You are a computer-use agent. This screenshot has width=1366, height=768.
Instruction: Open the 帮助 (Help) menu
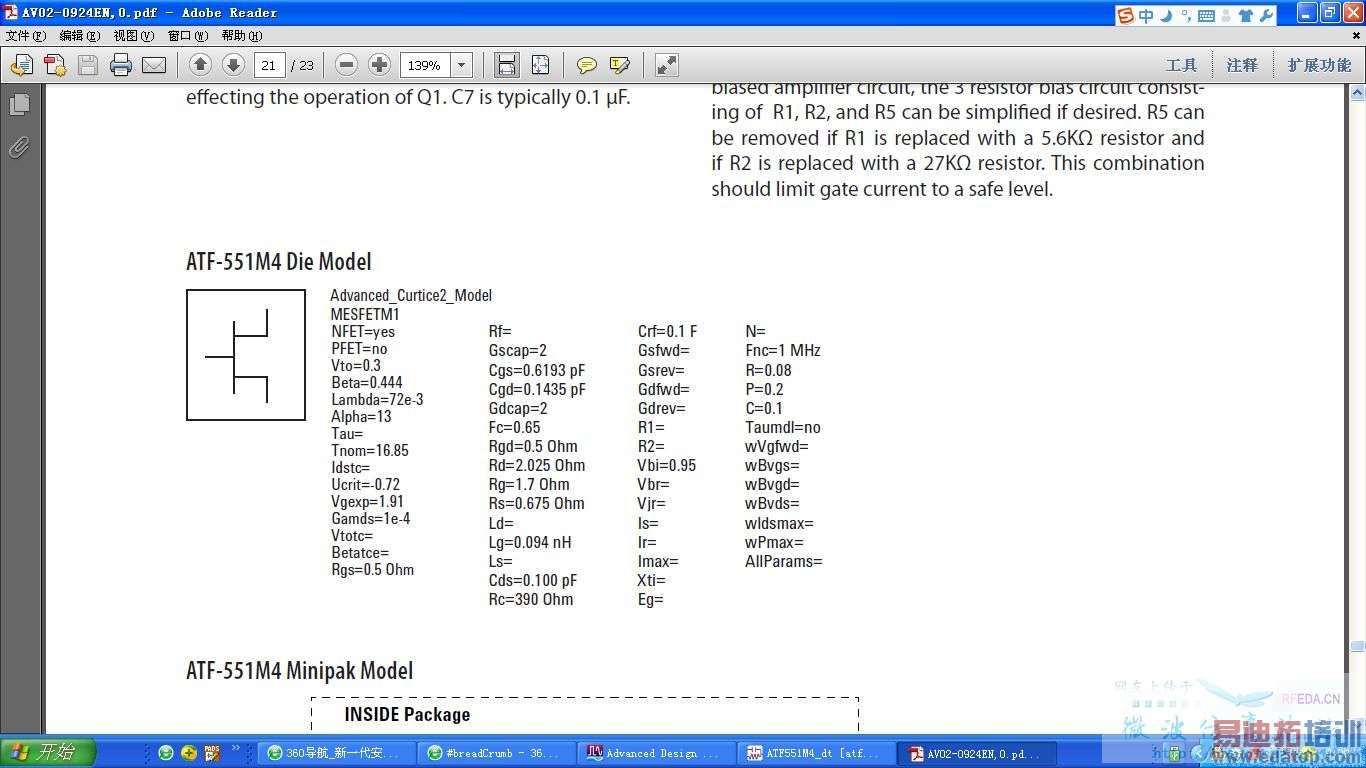tap(242, 36)
